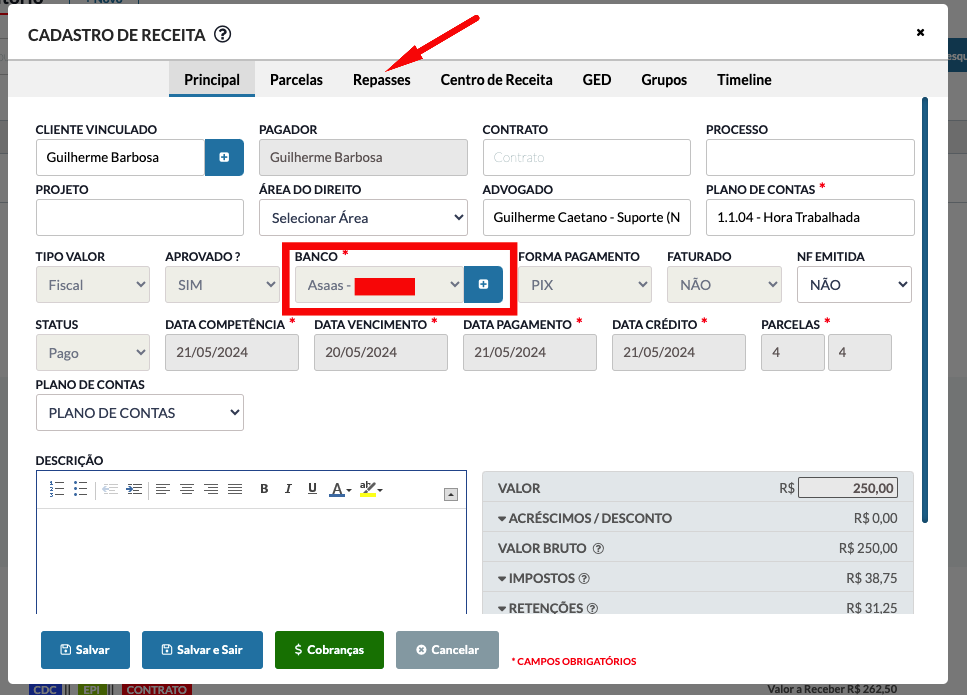Image resolution: width=967 pixels, height=695 pixels.
Task: Close the Cadastro de Receita dialog
Action: pos(920,33)
